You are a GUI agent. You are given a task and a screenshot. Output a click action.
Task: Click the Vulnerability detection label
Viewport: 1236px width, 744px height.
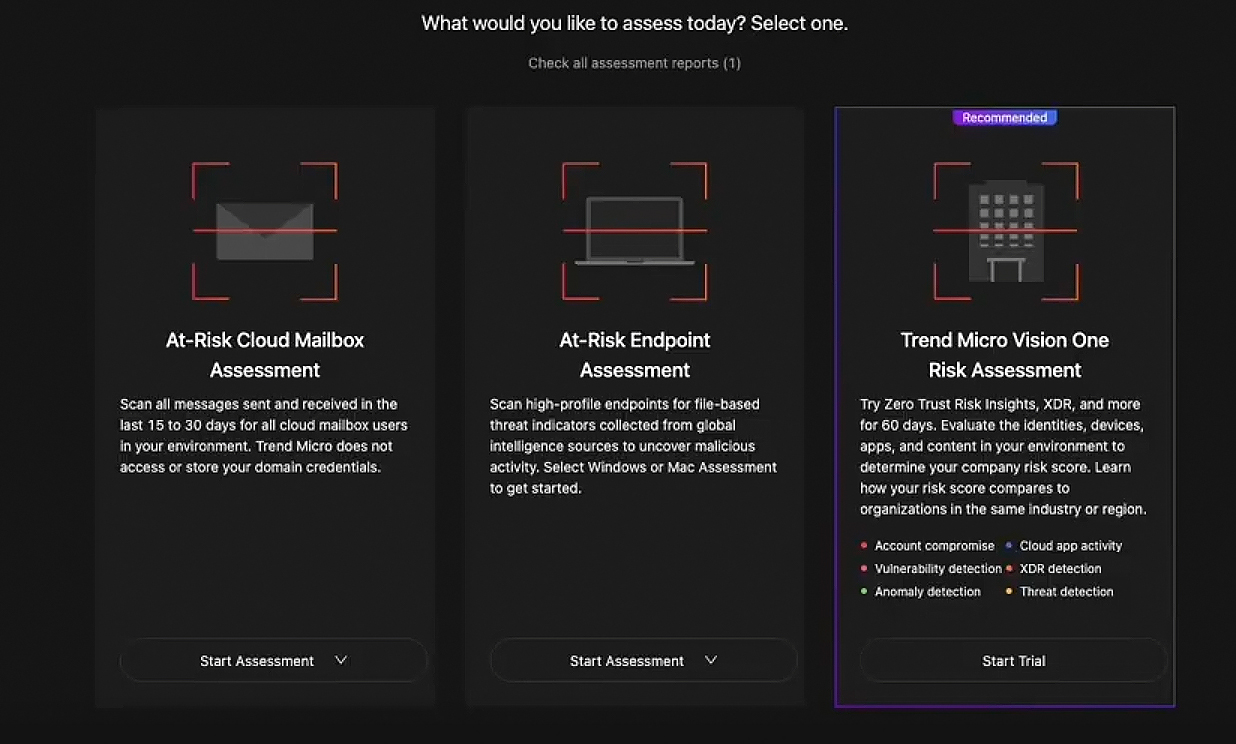(x=938, y=569)
